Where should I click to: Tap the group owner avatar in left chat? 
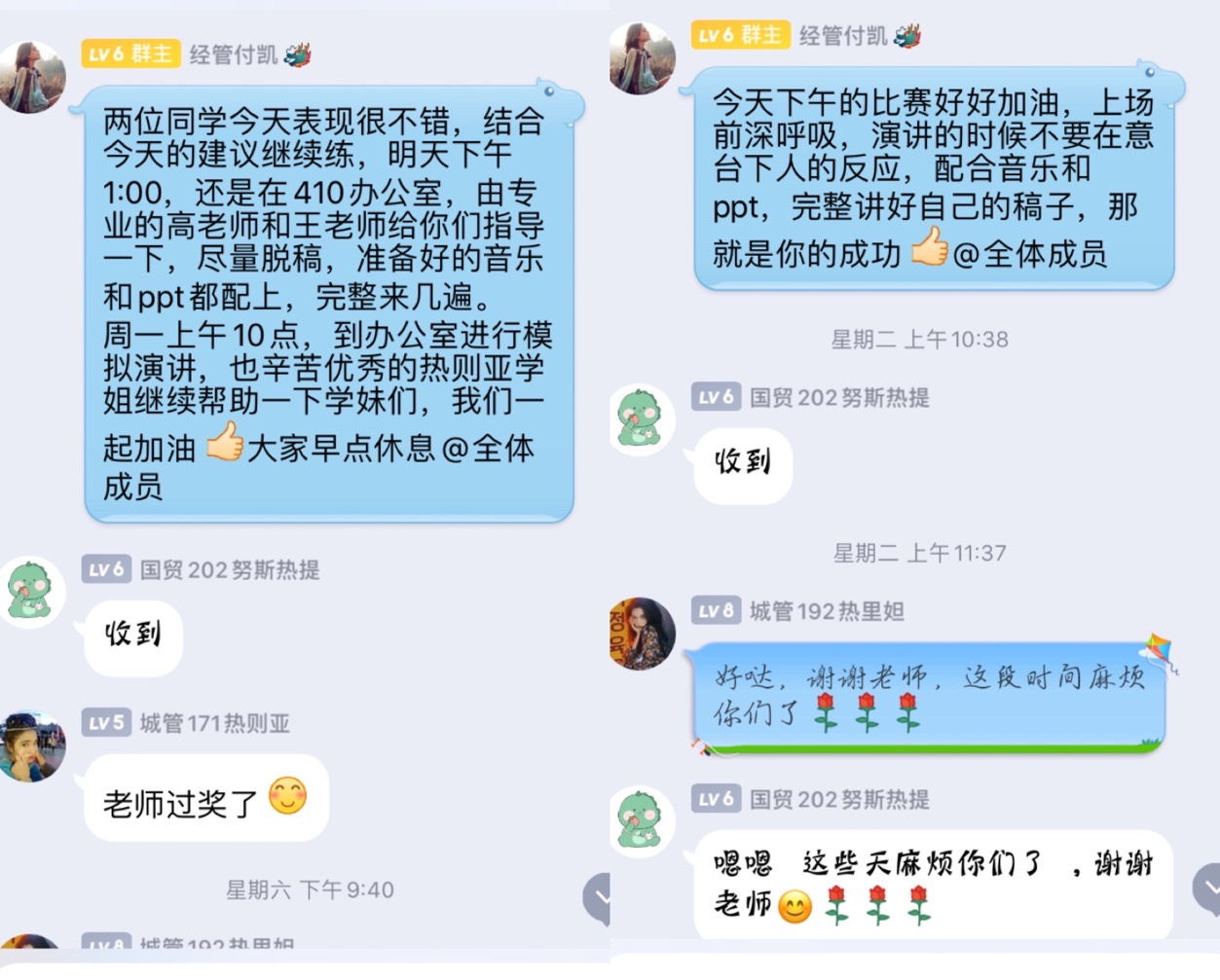click(x=33, y=77)
